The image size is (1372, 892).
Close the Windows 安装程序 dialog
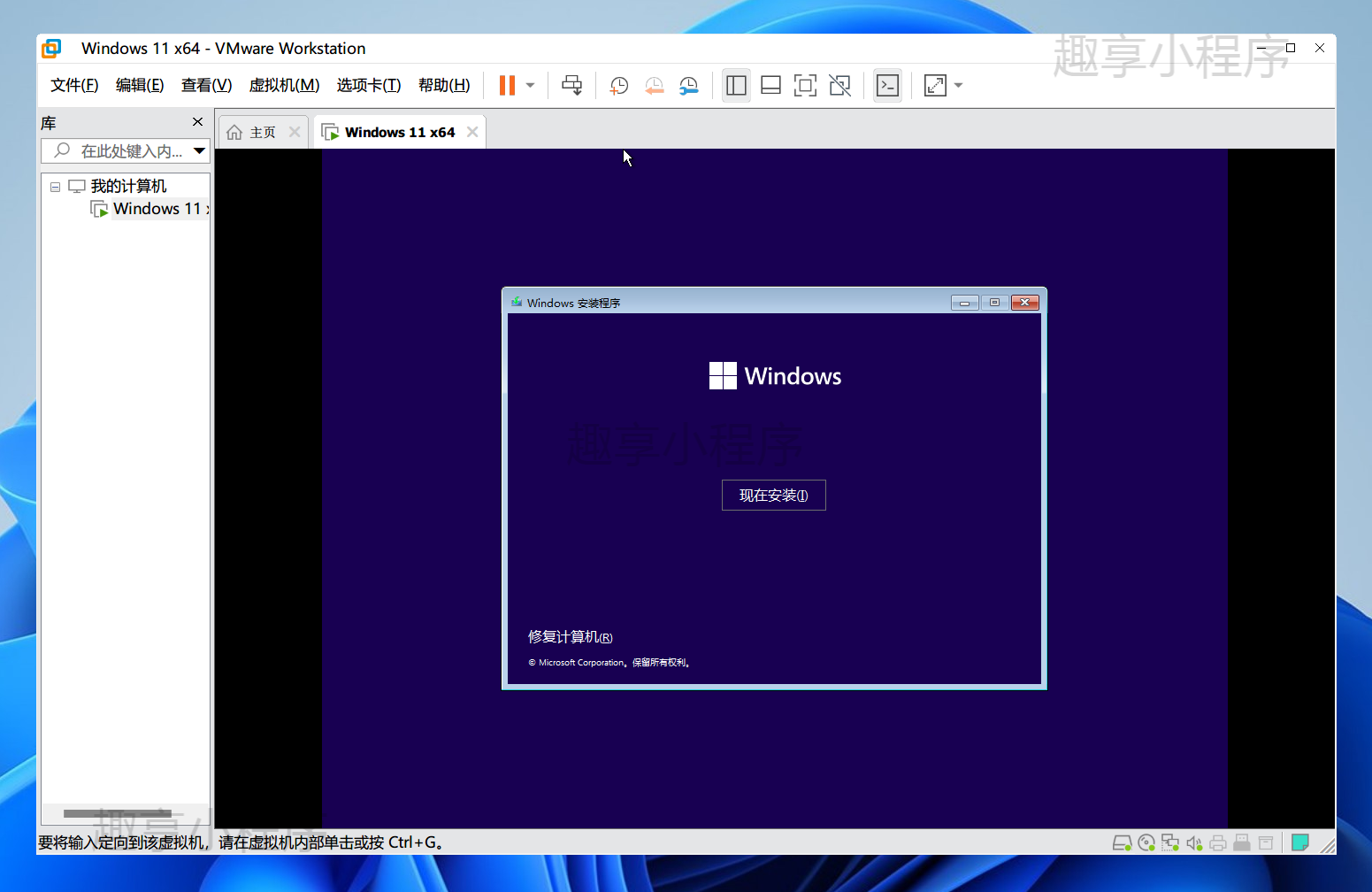(1025, 303)
